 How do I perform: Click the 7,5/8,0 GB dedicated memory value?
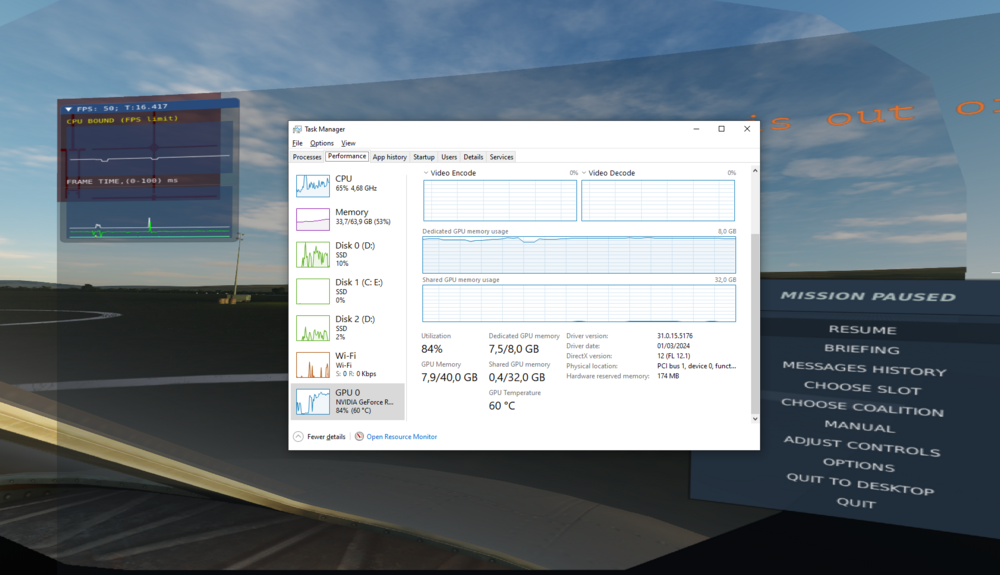tap(514, 349)
